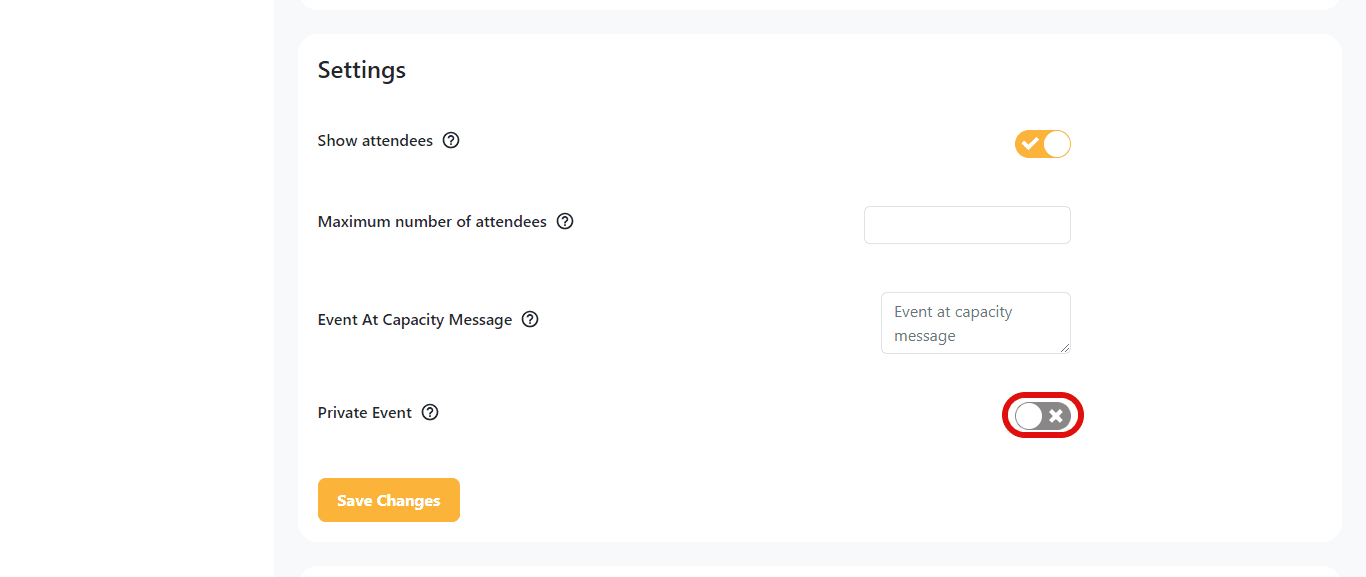Click the Show attendees label text
Screen dimensions: 1366x577
[375, 141]
